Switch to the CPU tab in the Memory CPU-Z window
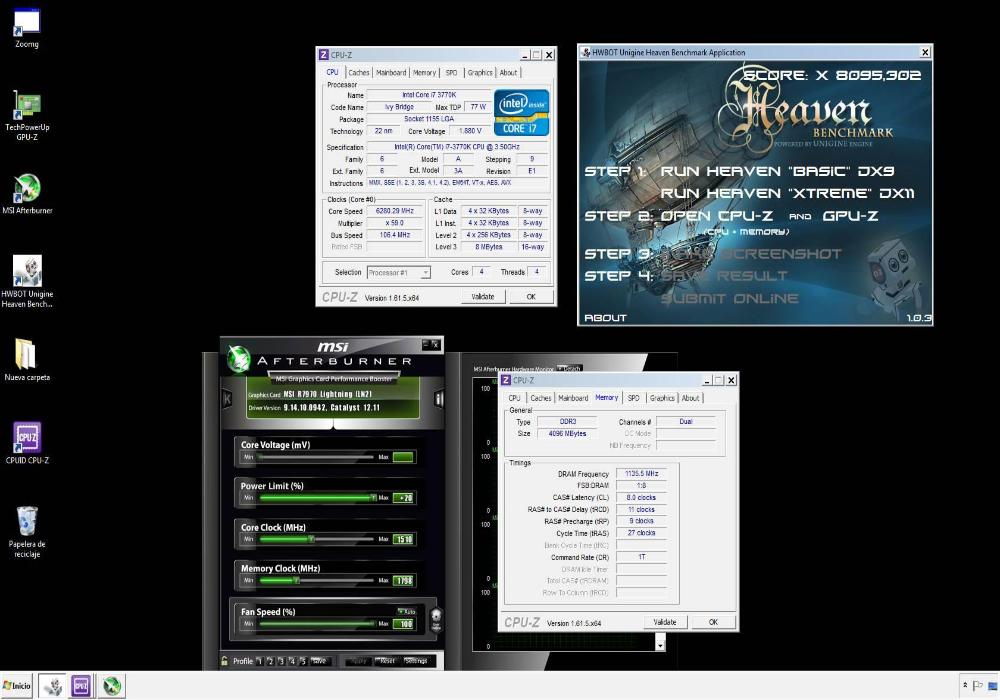The width and height of the screenshot is (1000, 700). [x=514, y=398]
